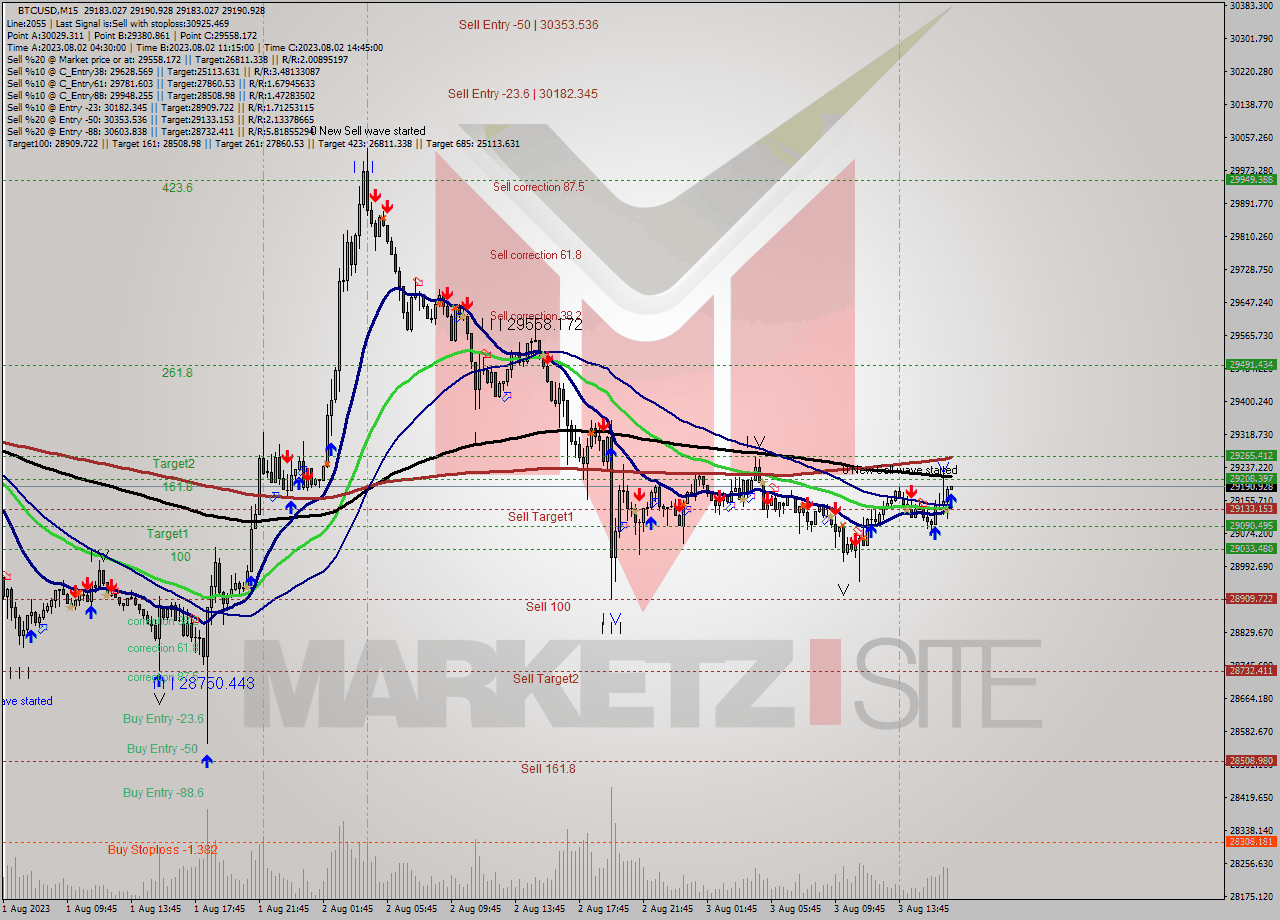Click the 28750.443 wave point label
1280x920 pixels.
[217, 683]
